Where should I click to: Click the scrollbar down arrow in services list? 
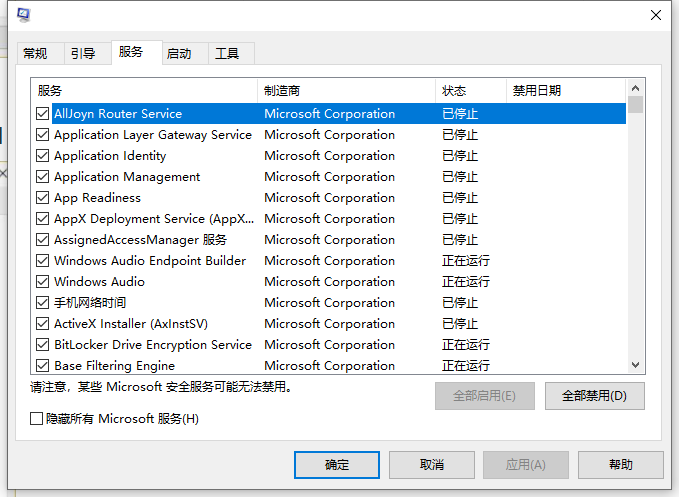tap(636, 366)
